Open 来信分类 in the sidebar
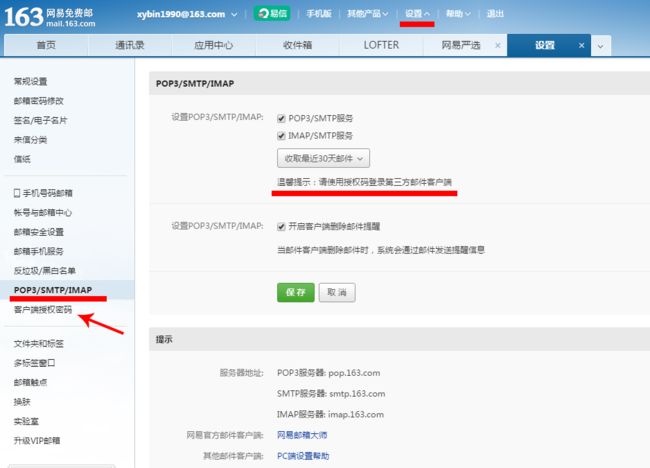 30,140
